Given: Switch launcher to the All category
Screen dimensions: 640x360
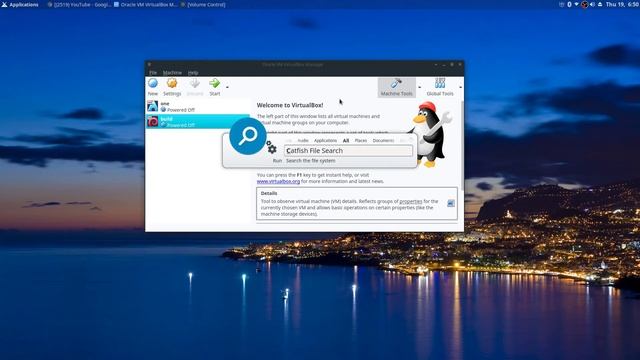Looking at the screenshot, I should point(346,140).
